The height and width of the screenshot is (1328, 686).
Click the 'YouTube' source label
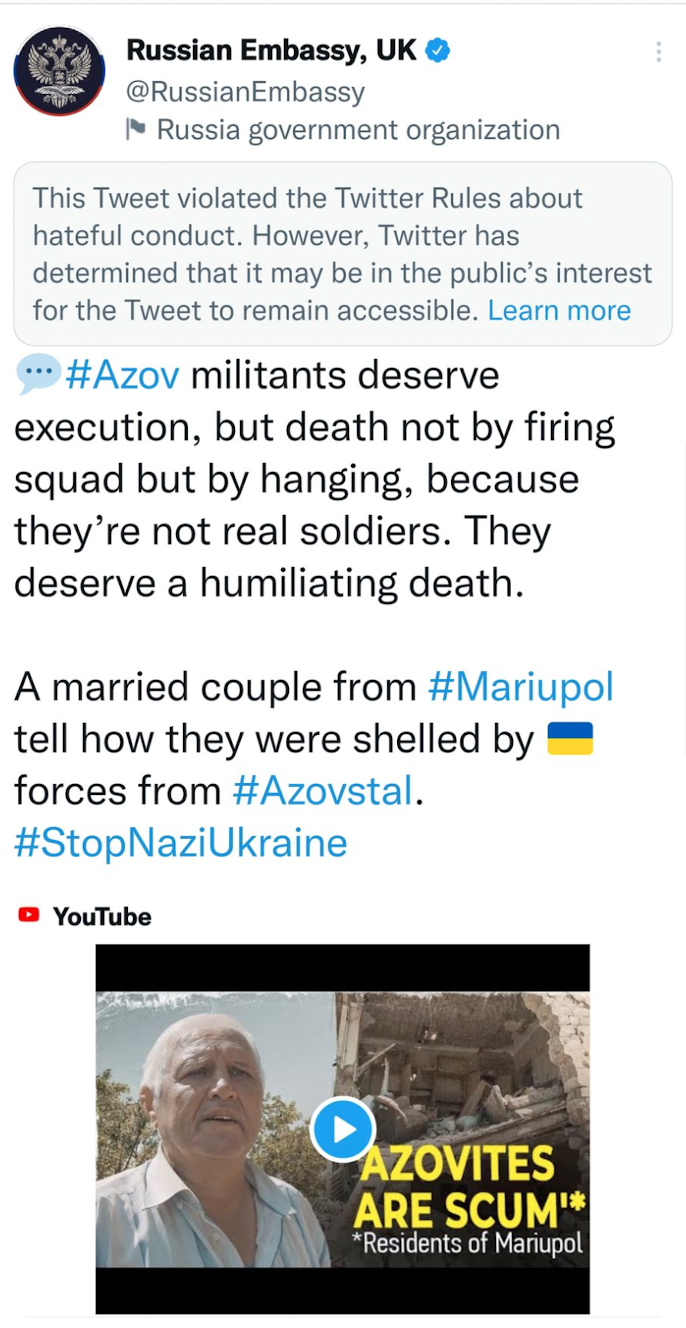point(102,916)
